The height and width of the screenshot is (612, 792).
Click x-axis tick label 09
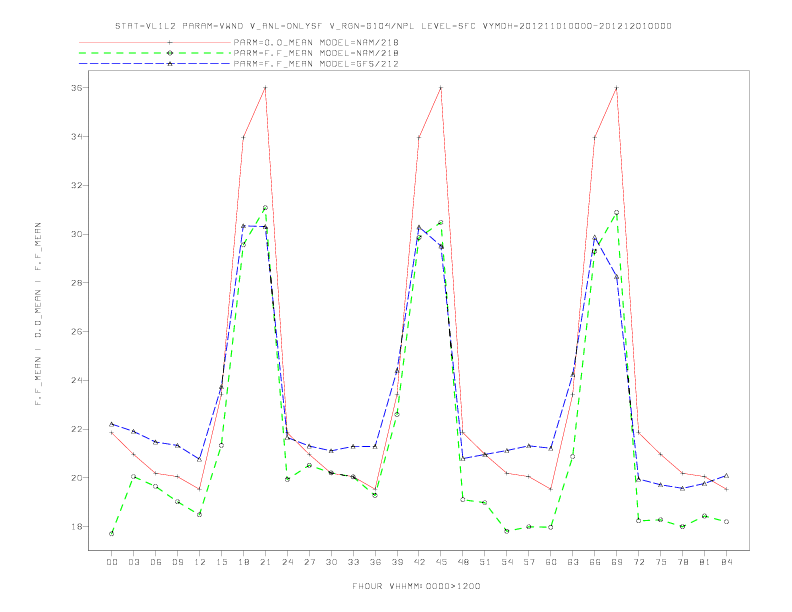click(177, 562)
